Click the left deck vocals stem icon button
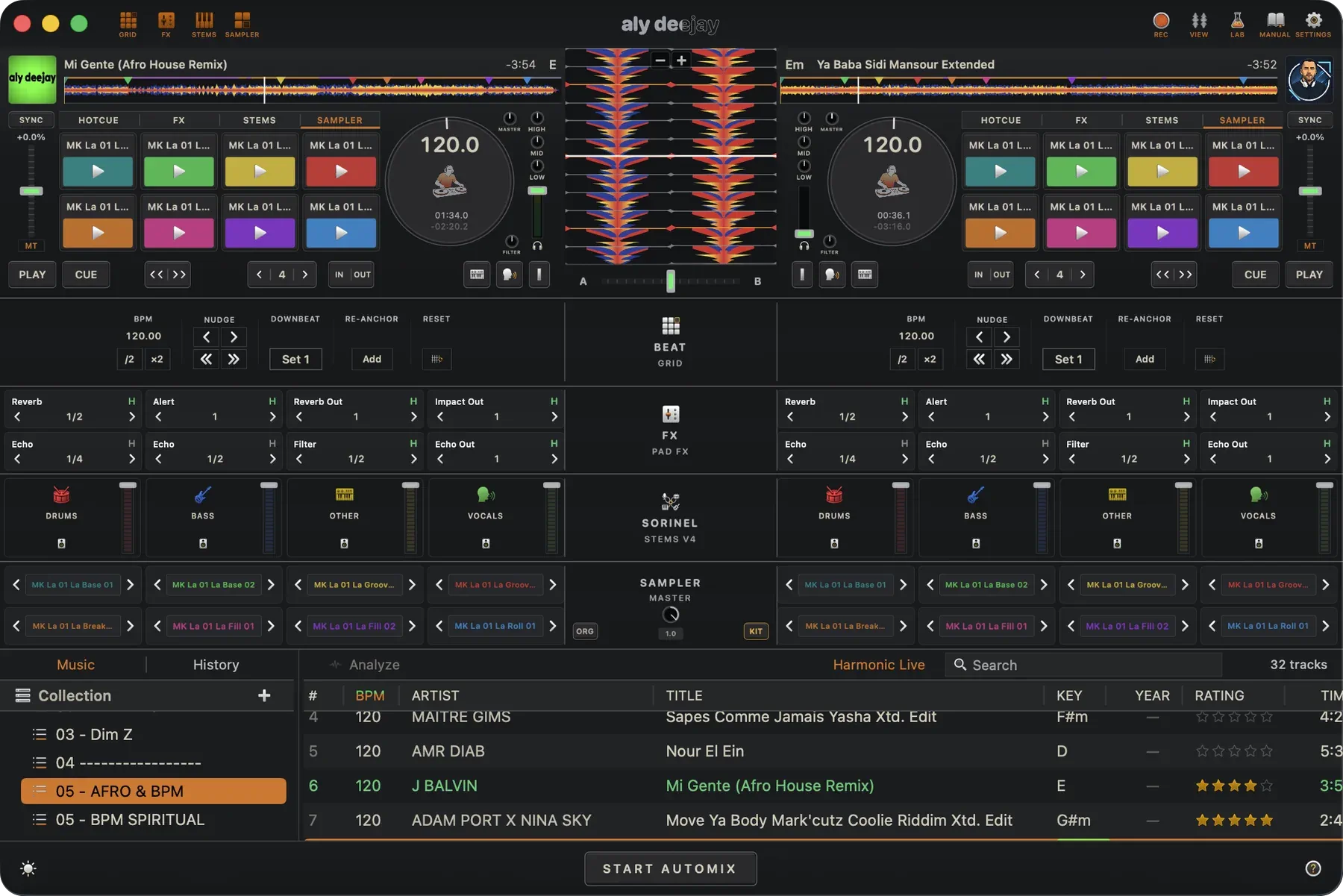 tap(510, 275)
